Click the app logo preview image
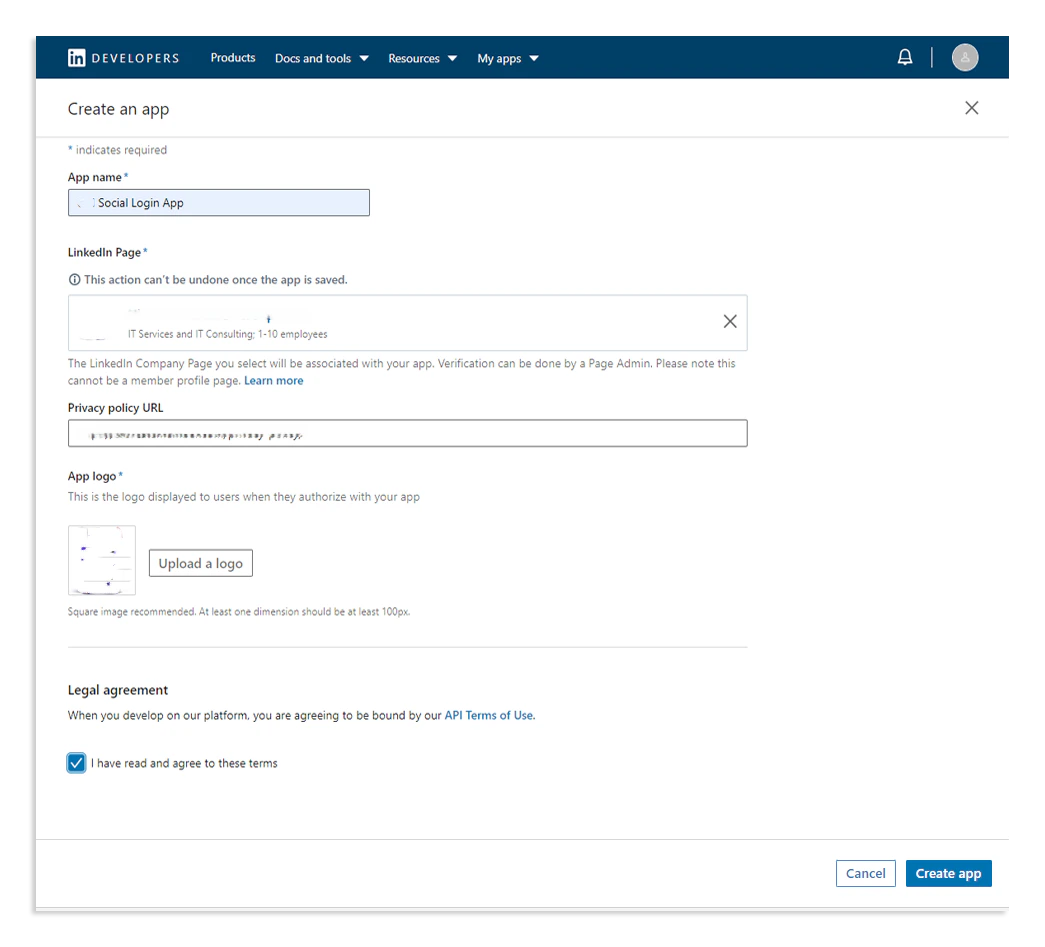Viewport: 1045px width, 947px height. [x=101, y=560]
